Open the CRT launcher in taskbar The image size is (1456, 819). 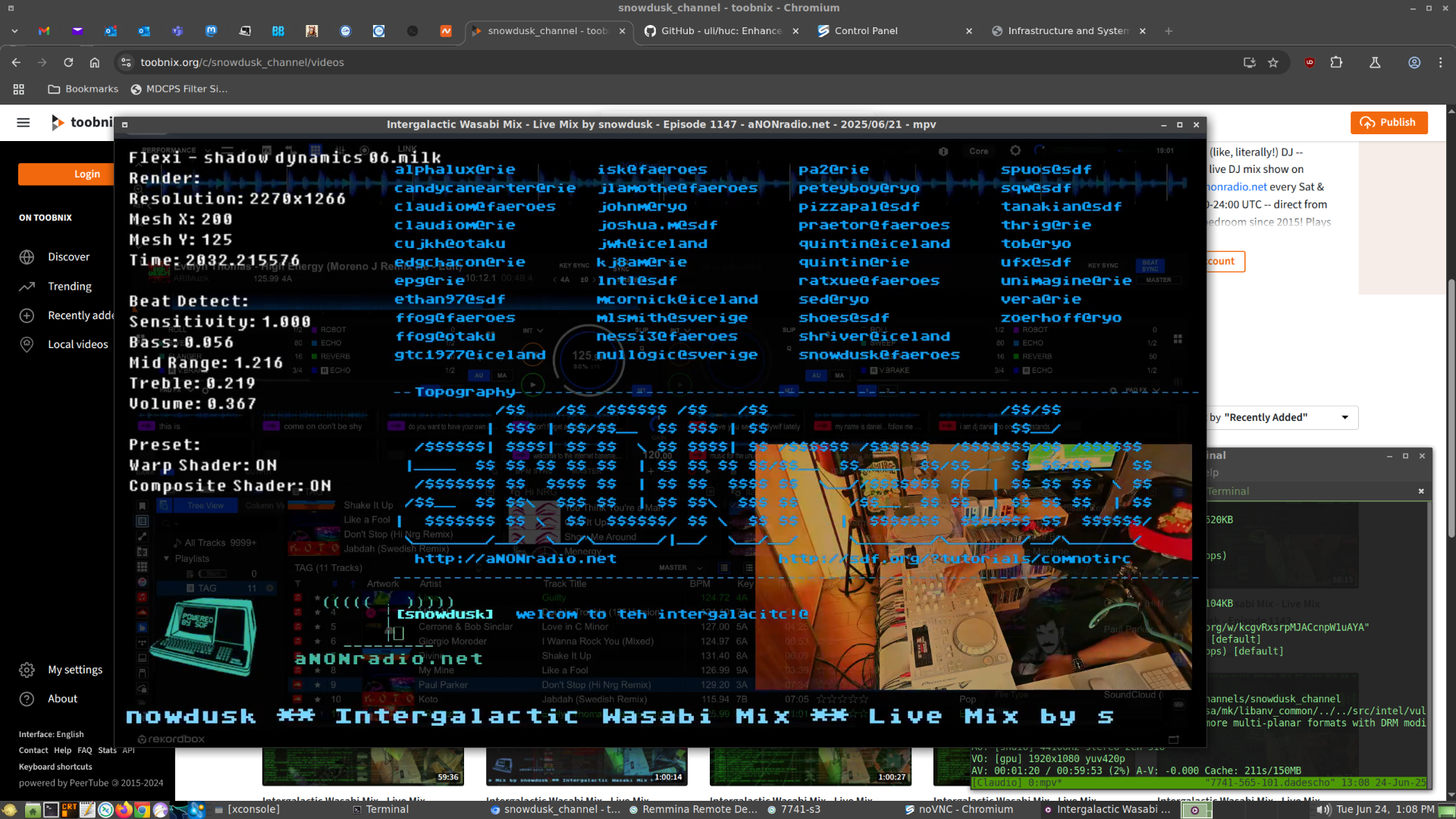pyautogui.click(x=69, y=809)
